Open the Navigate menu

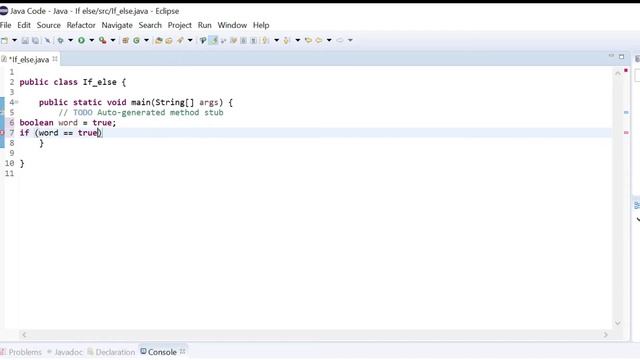[117, 25]
